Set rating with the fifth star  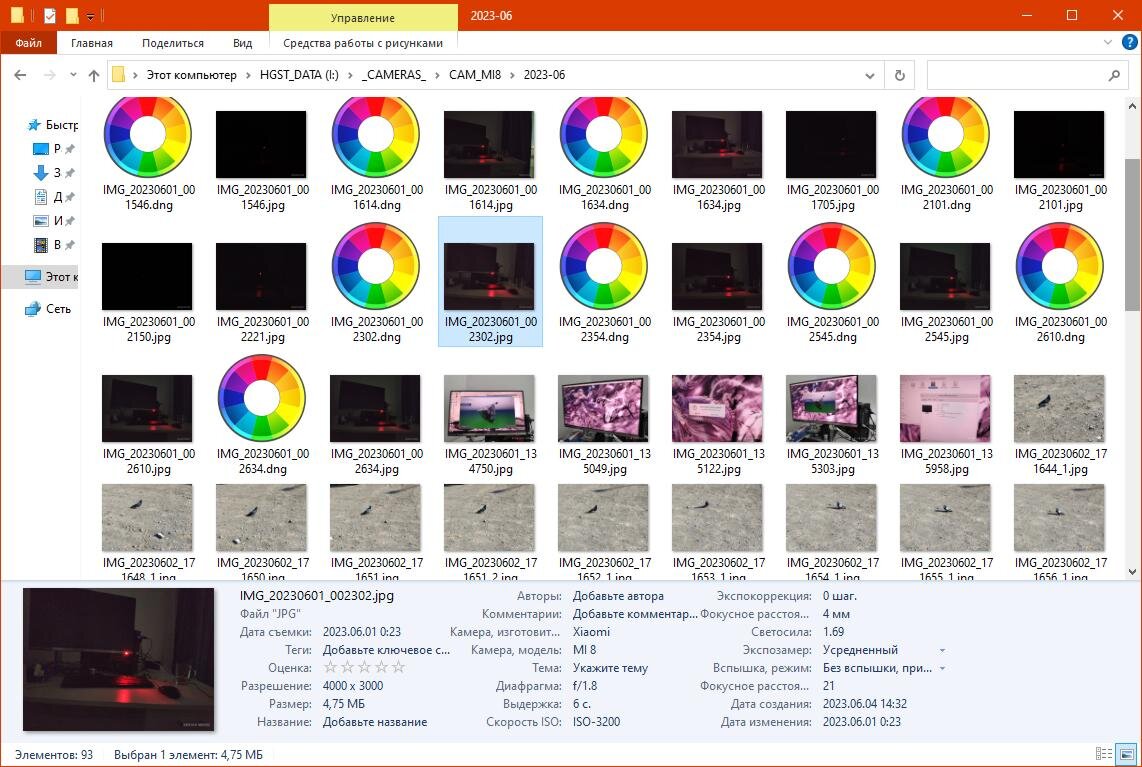point(398,667)
